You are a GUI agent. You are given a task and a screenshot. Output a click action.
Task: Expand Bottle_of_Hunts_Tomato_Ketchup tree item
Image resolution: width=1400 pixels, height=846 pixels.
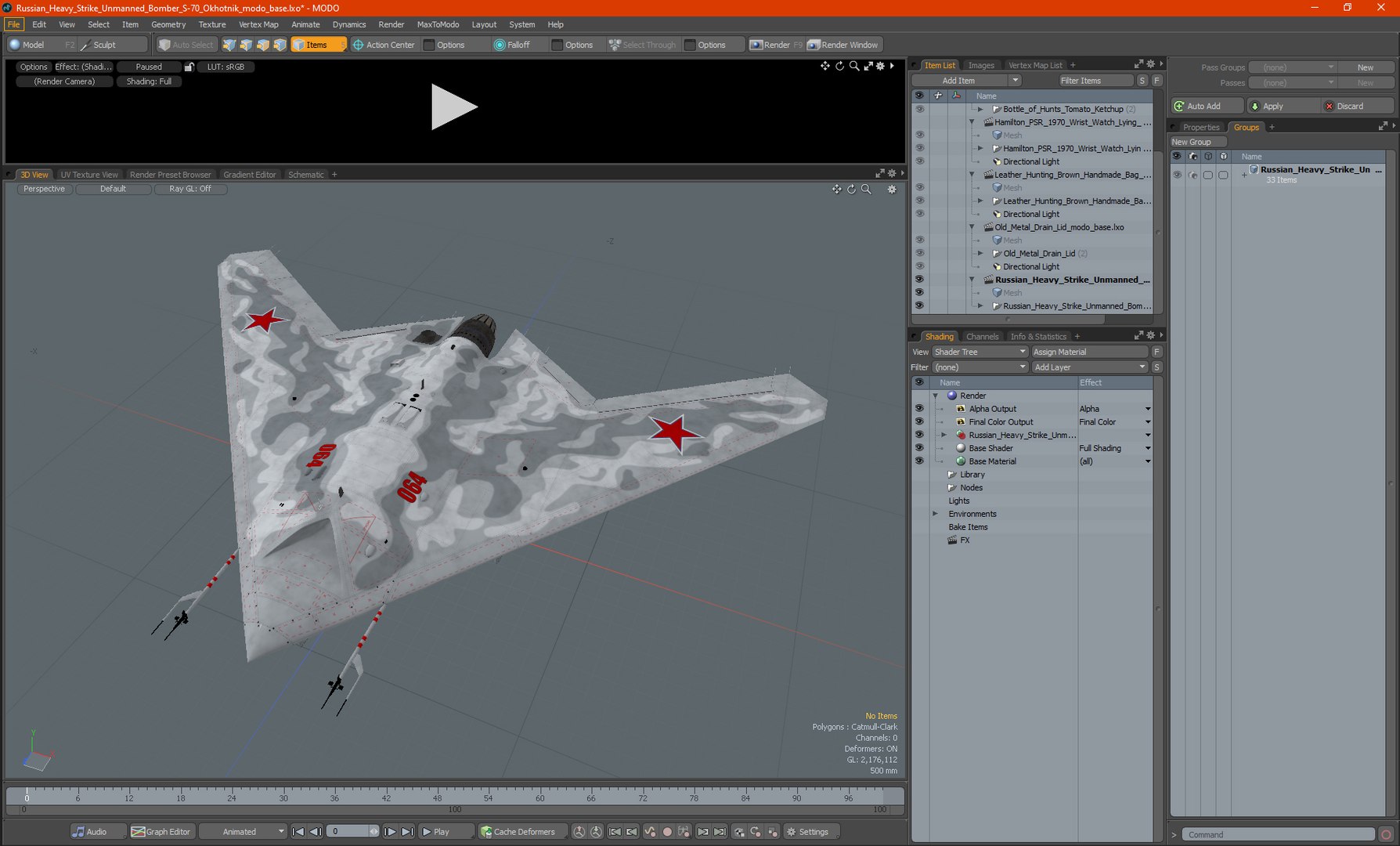coord(980,109)
